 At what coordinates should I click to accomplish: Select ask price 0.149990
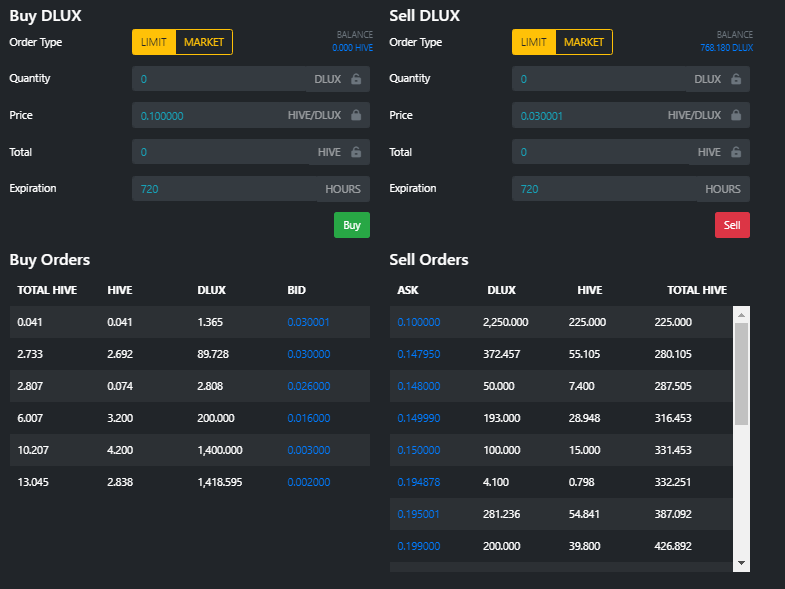[419, 418]
